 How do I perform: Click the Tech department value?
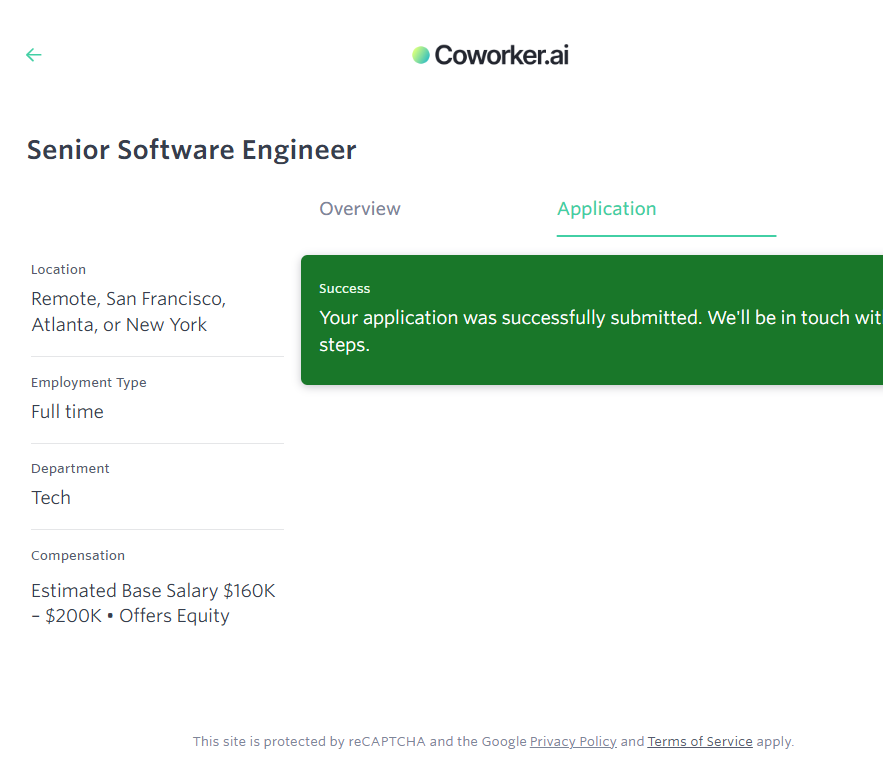point(51,498)
